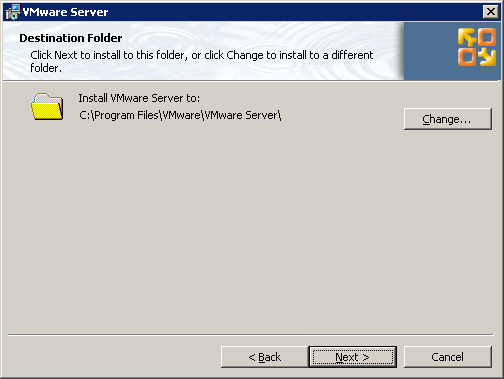The height and width of the screenshot is (379, 504).
Task: Click the C:\Program Files\VMware path text
Action: tap(180, 115)
